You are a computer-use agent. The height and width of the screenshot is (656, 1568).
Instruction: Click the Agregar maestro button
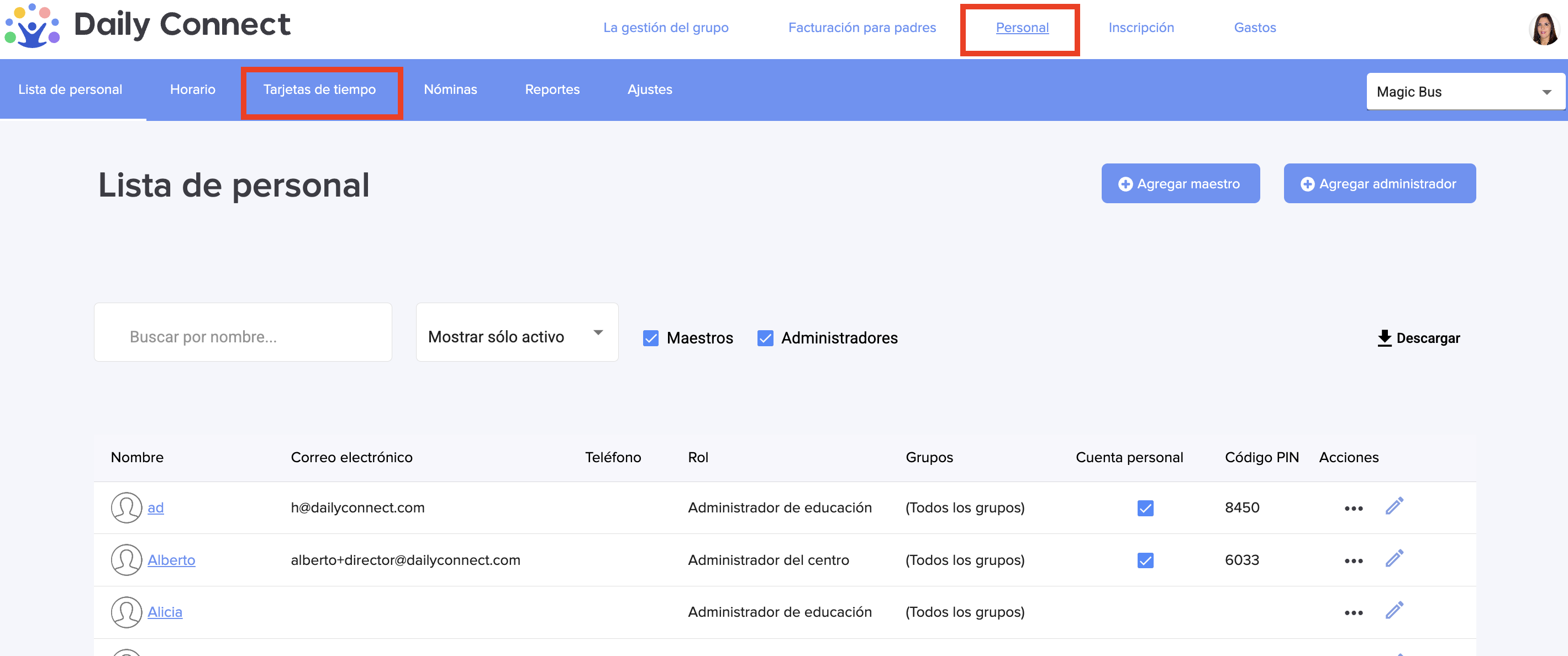pos(1180,183)
